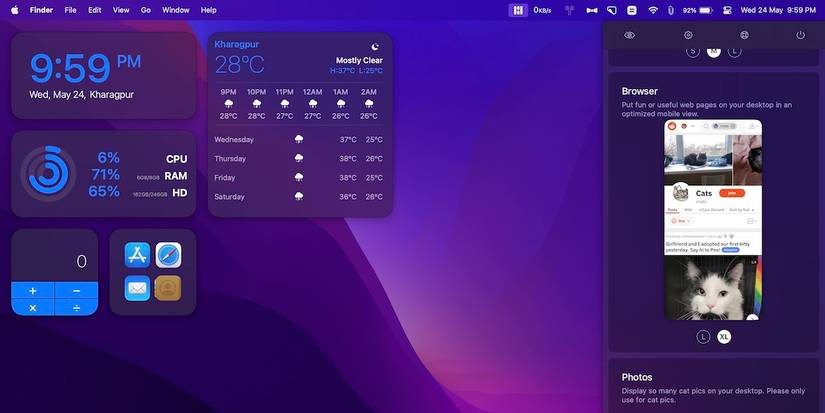Image resolution: width=825 pixels, height=413 pixels.
Task: Click the 65% HD usage value
Action: coord(104,192)
